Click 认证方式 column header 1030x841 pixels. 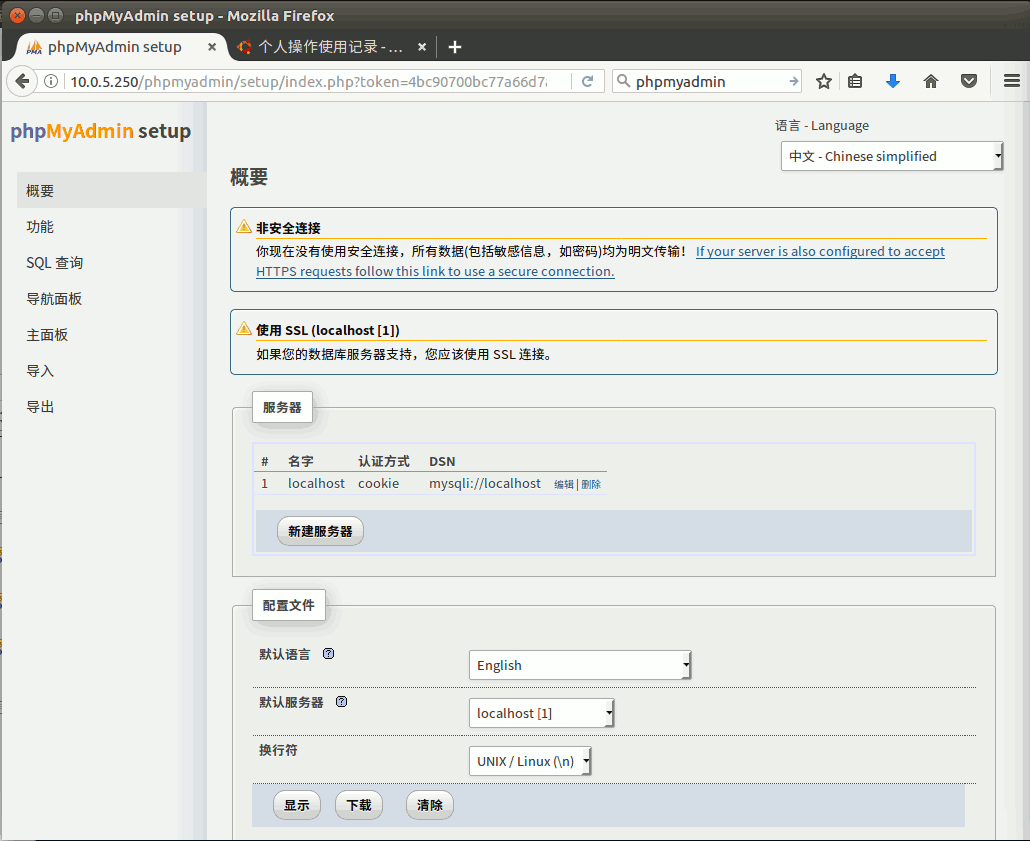coord(384,461)
